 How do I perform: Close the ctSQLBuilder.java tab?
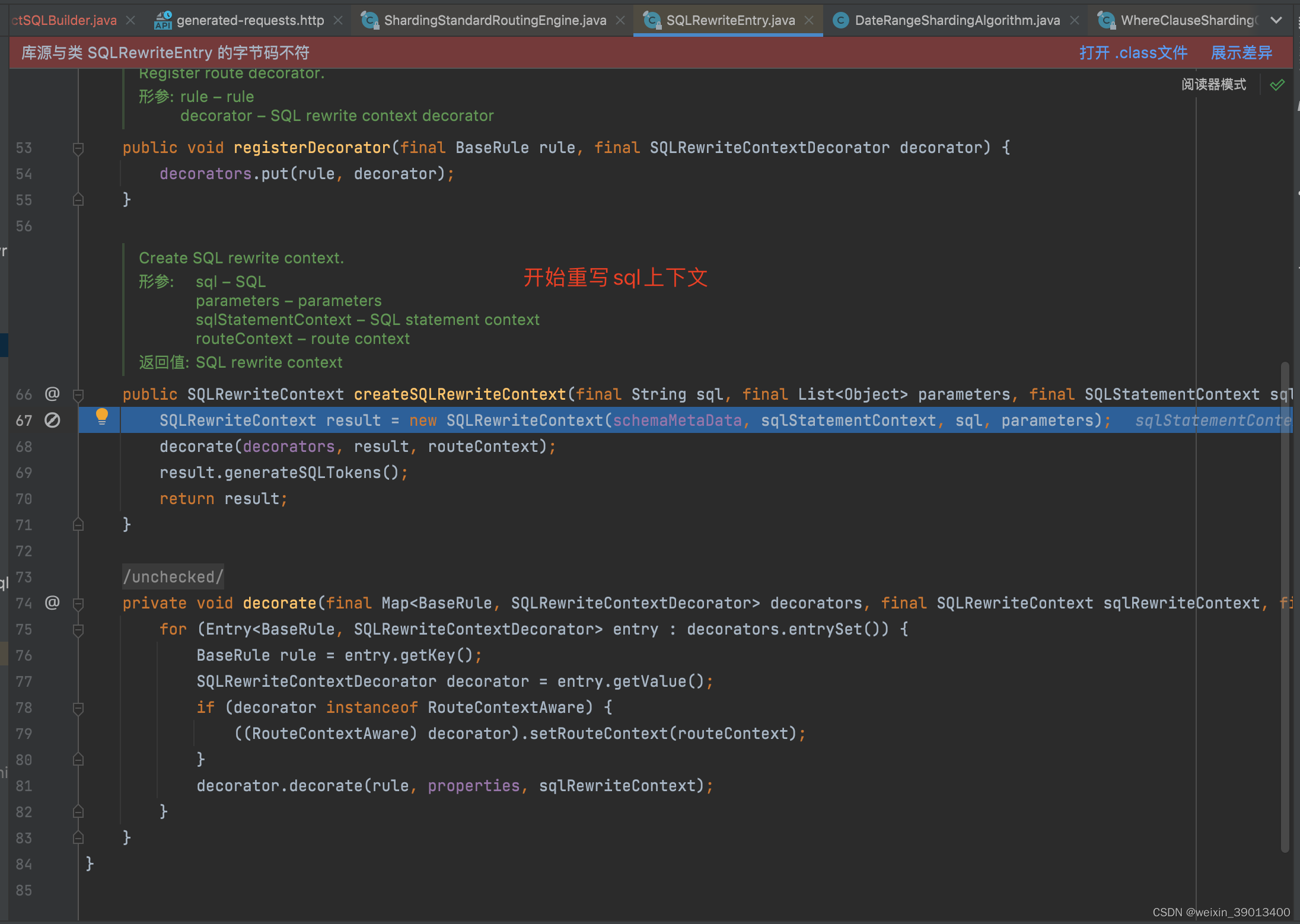click(x=131, y=20)
